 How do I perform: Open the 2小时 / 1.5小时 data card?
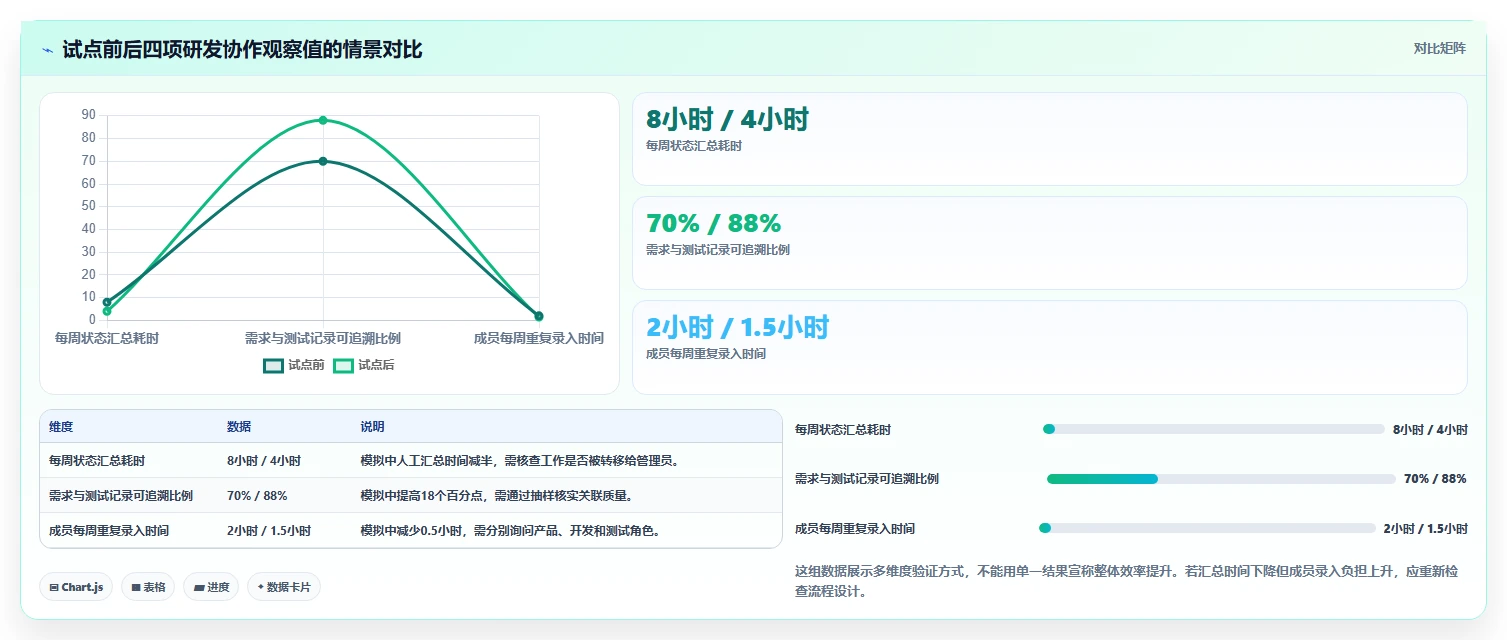1049,347
